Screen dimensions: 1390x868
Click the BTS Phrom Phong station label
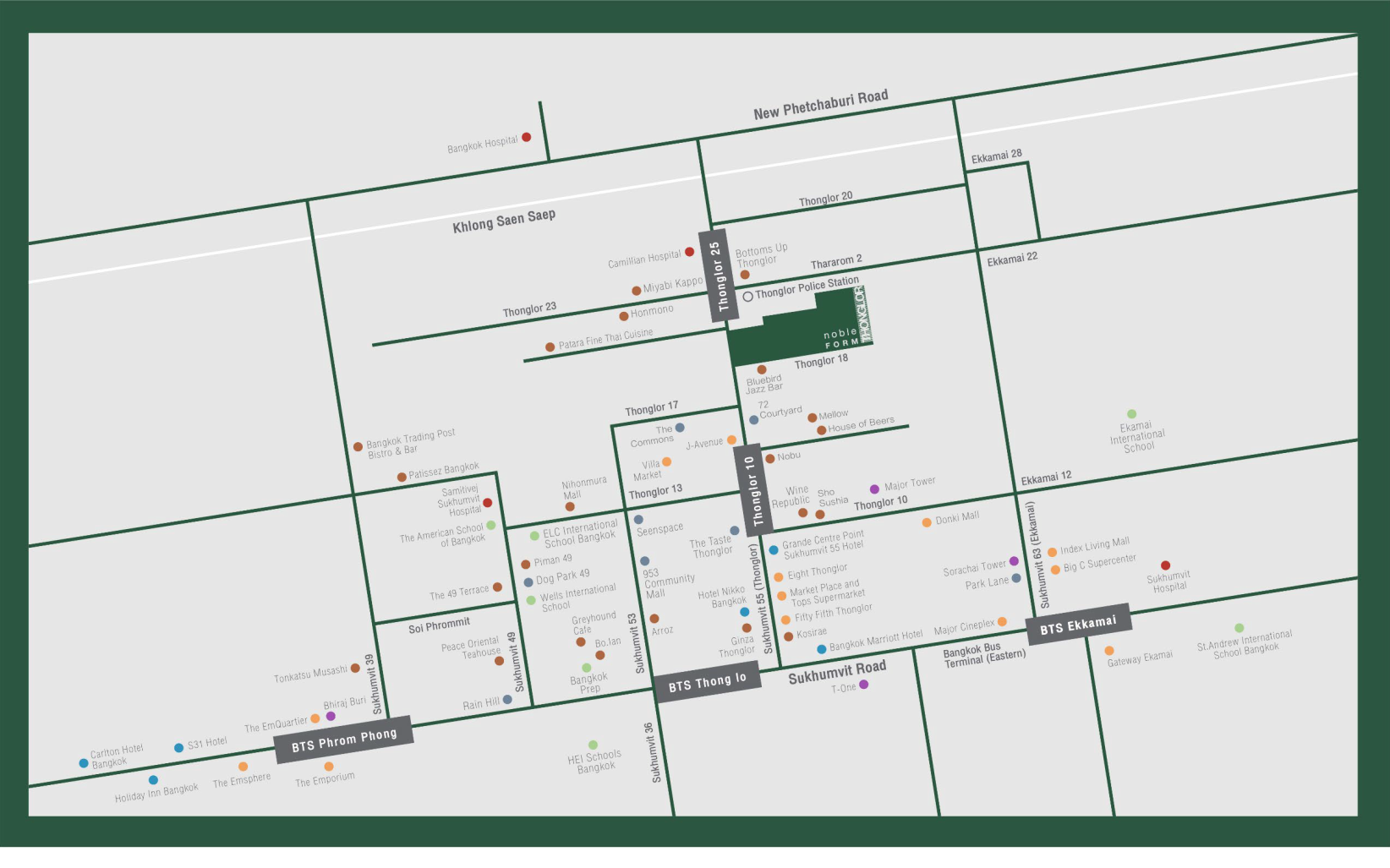coord(343,740)
